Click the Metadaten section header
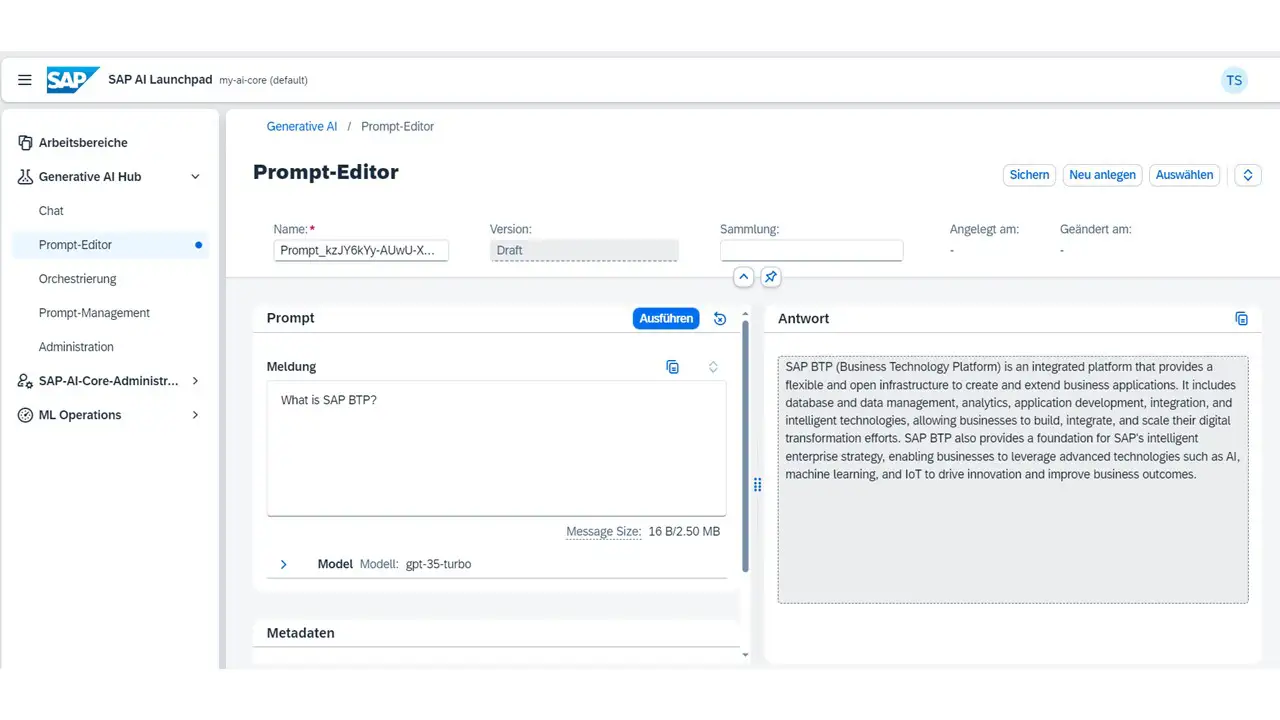Image resolution: width=1280 pixels, height=720 pixels. (x=301, y=633)
